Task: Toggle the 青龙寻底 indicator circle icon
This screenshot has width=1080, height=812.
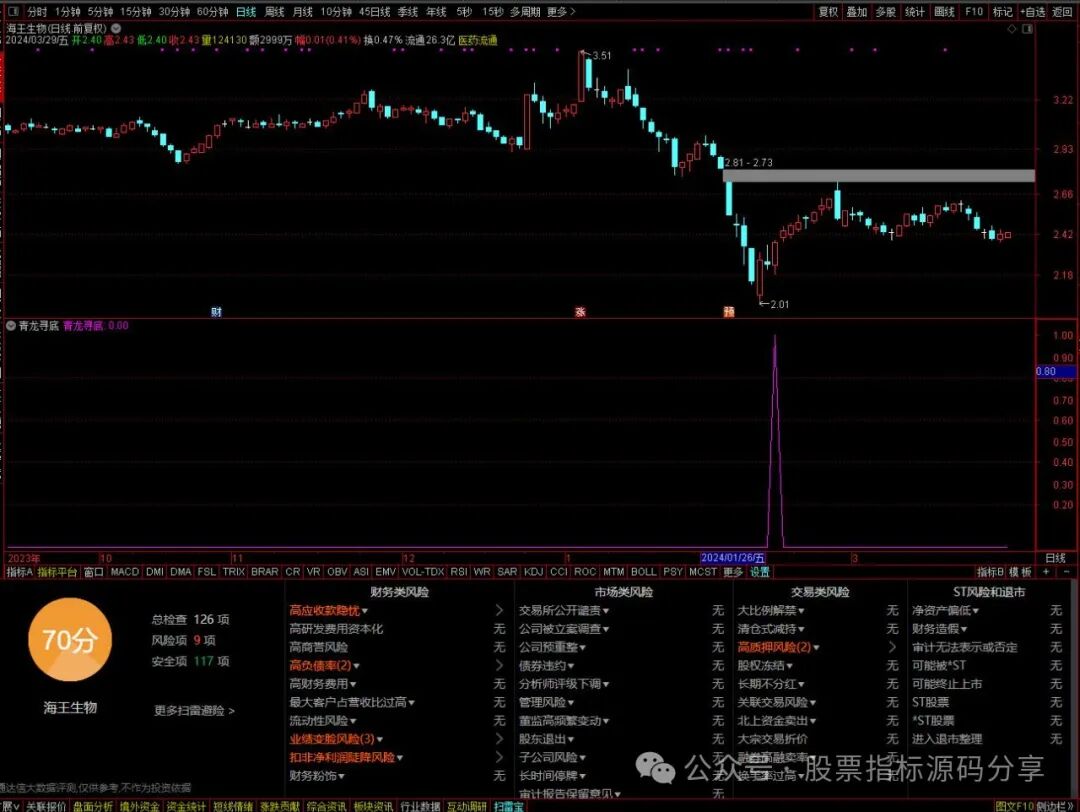Action: [x=11, y=326]
